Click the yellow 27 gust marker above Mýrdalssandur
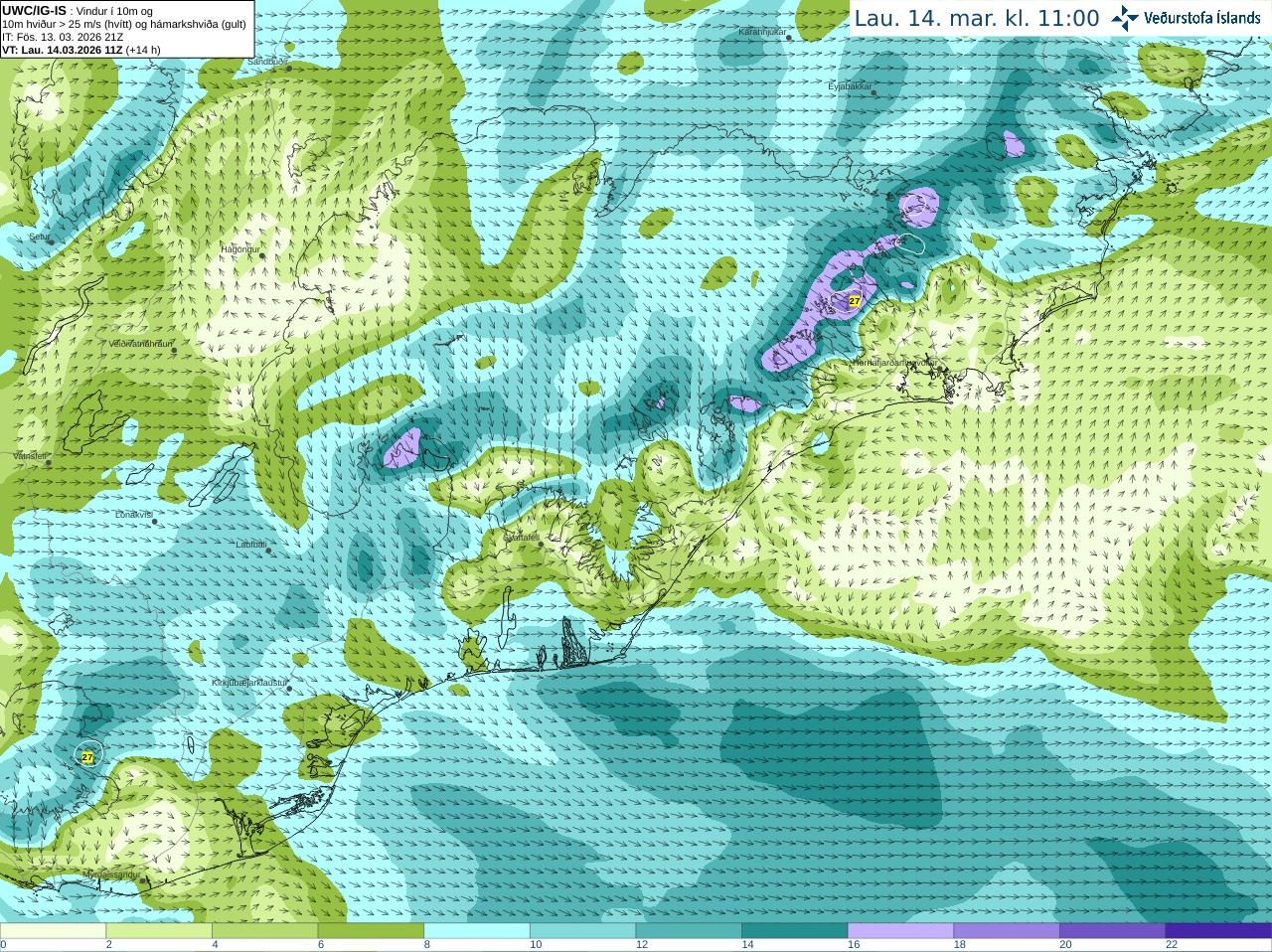The width and height of the screenshot is (1272, 952). coord(87,757)
